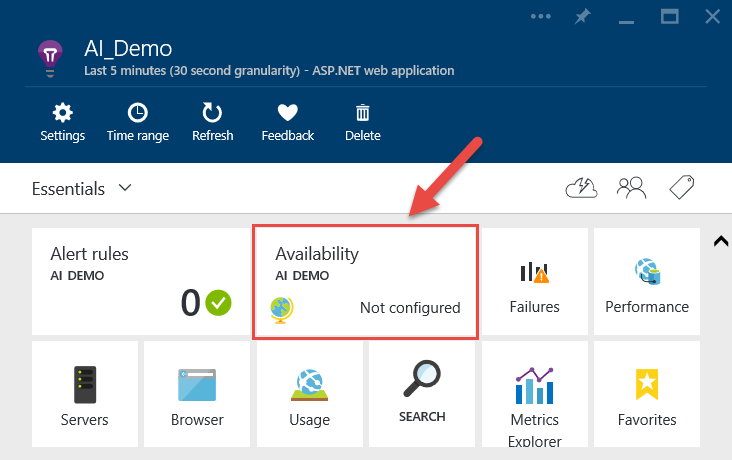Click the tags label icon

click(682, 187)
